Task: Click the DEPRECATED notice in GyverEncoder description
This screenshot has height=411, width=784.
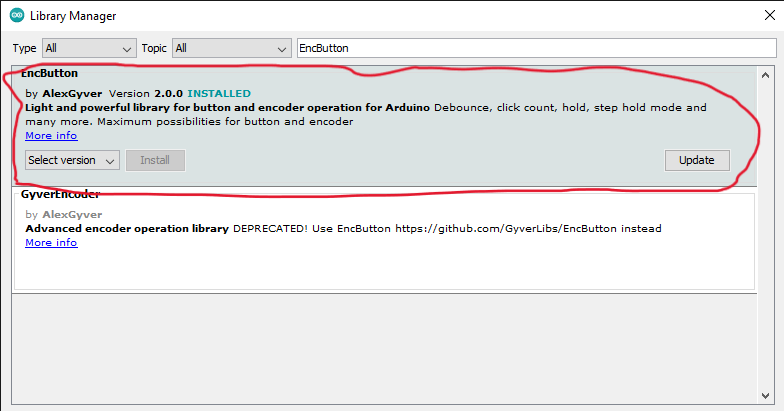Action: [270, 228]
